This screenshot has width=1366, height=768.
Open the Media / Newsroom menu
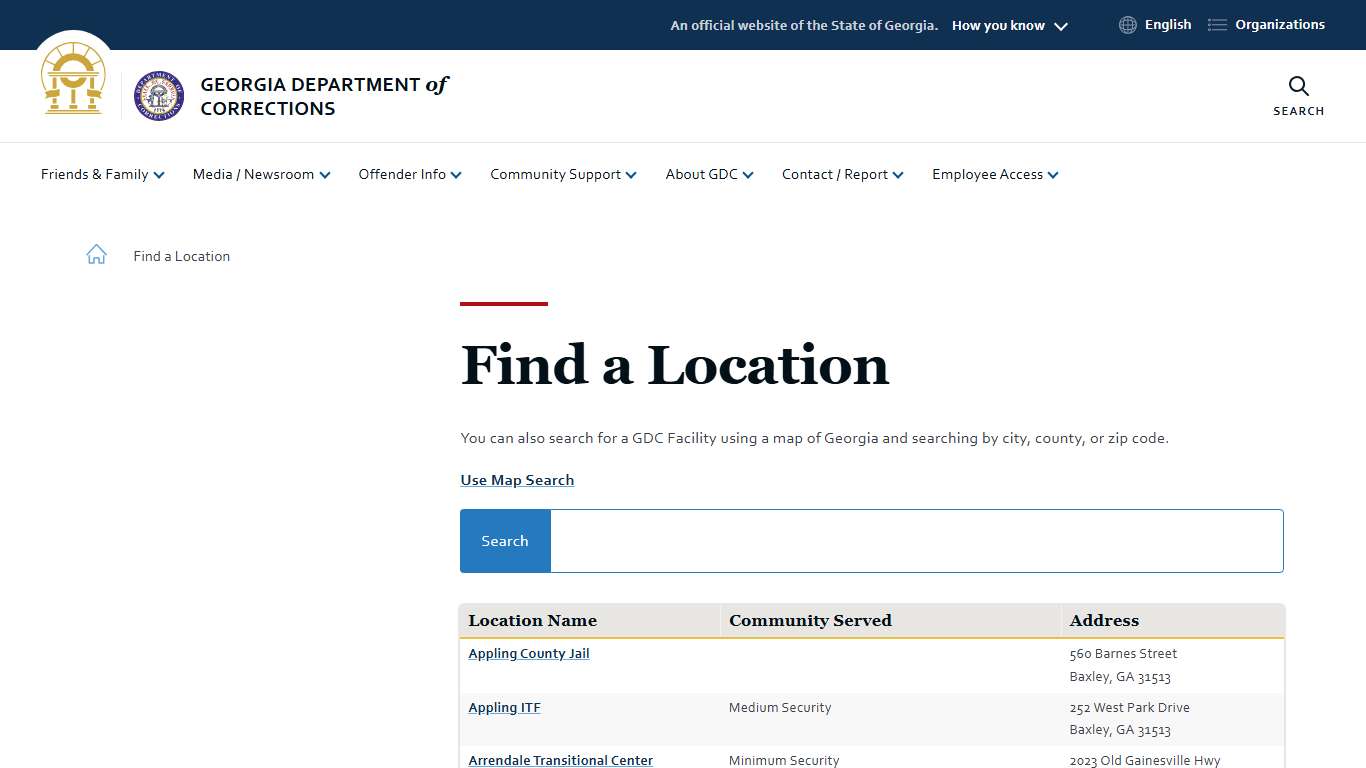click(x=260, y=174)
